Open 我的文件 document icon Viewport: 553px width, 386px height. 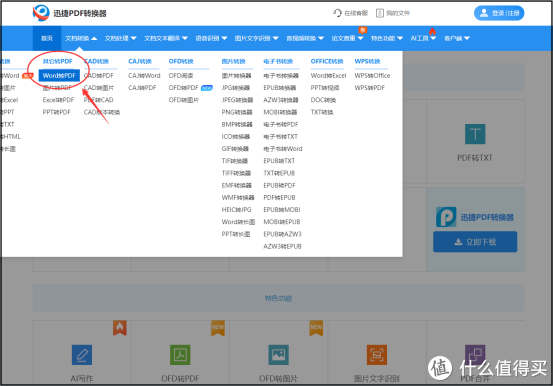[380, 13]
